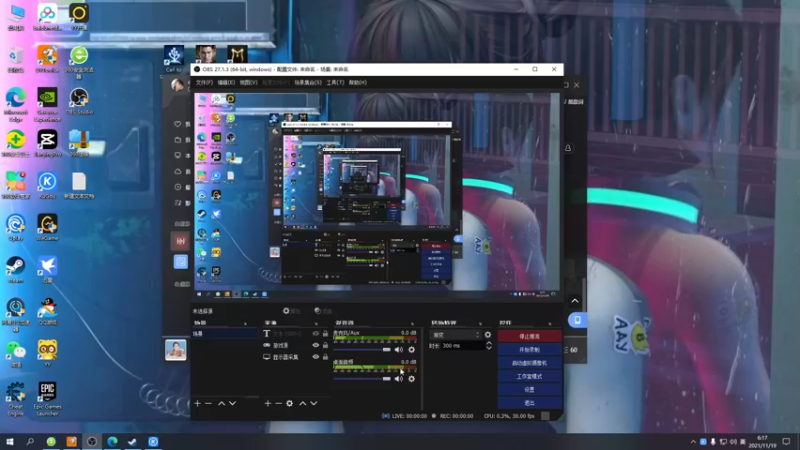800x450 pixels.
Task: Open the 编辑(E) menu in OBS
Action: tap(226, 83)
